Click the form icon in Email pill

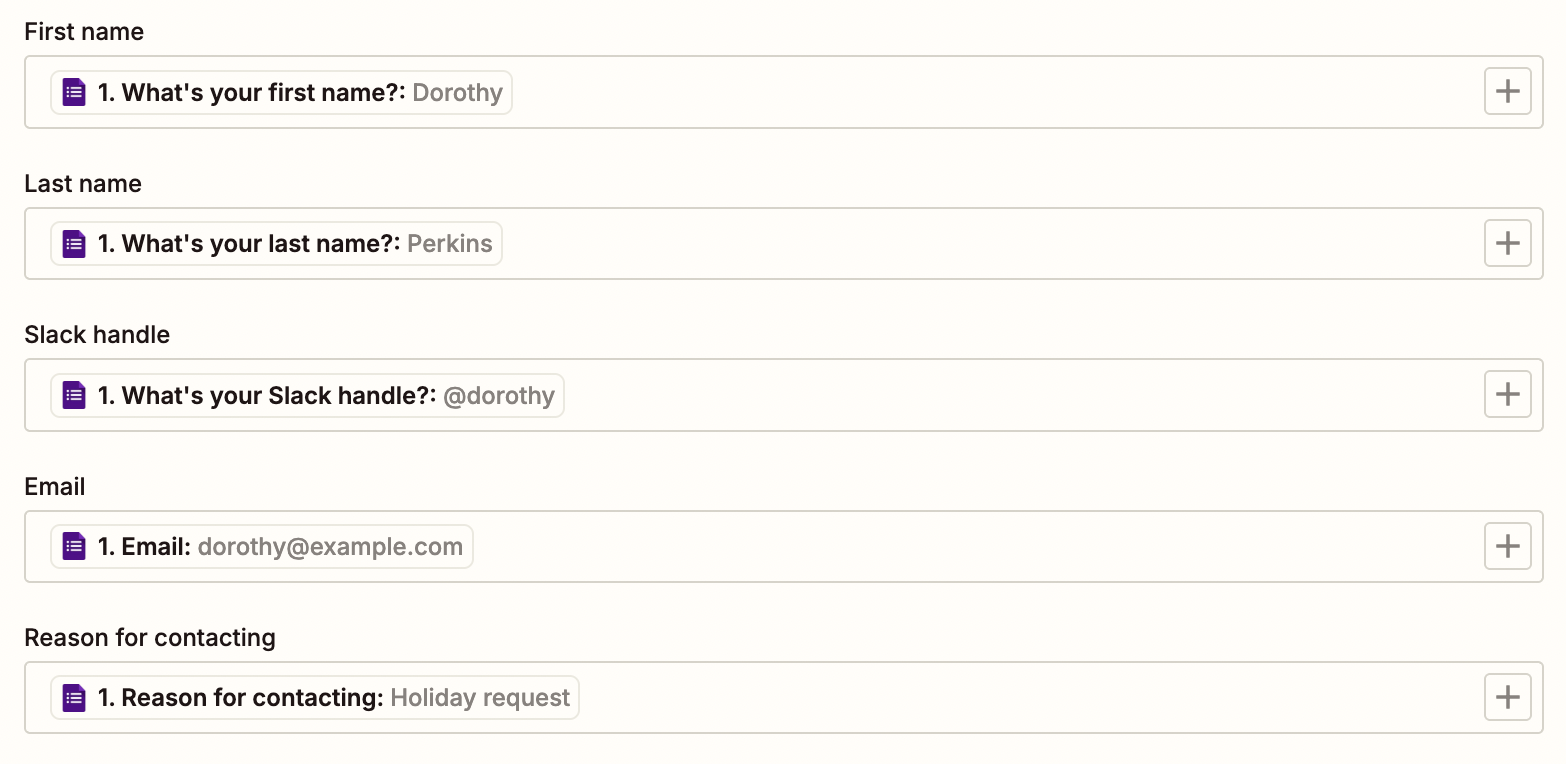coord(74,546)
